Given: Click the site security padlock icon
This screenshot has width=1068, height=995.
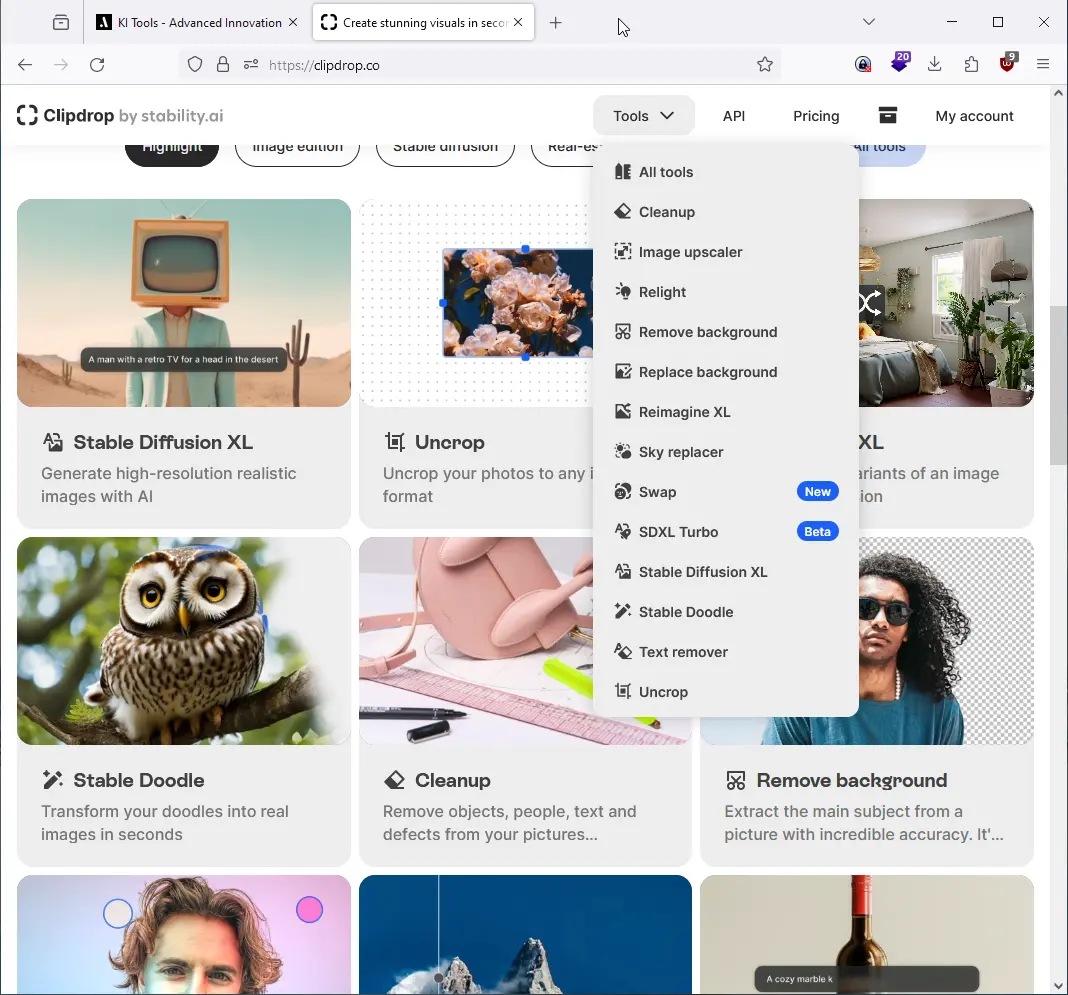Looking at the screenshot, I should 223,65.
